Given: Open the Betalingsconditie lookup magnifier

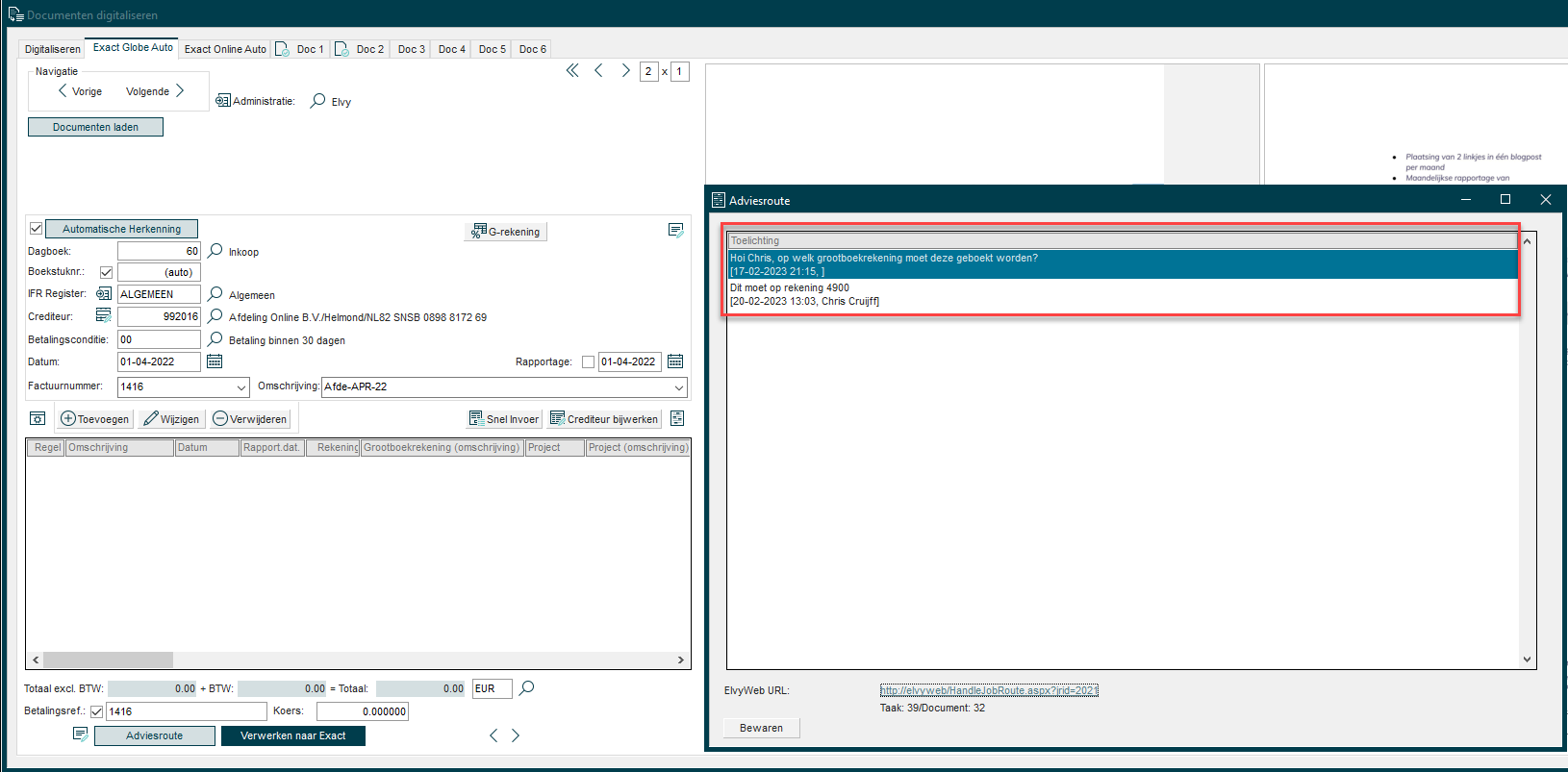Looking at the screenshot, I should pyautogui.click(x=215, y=339).
